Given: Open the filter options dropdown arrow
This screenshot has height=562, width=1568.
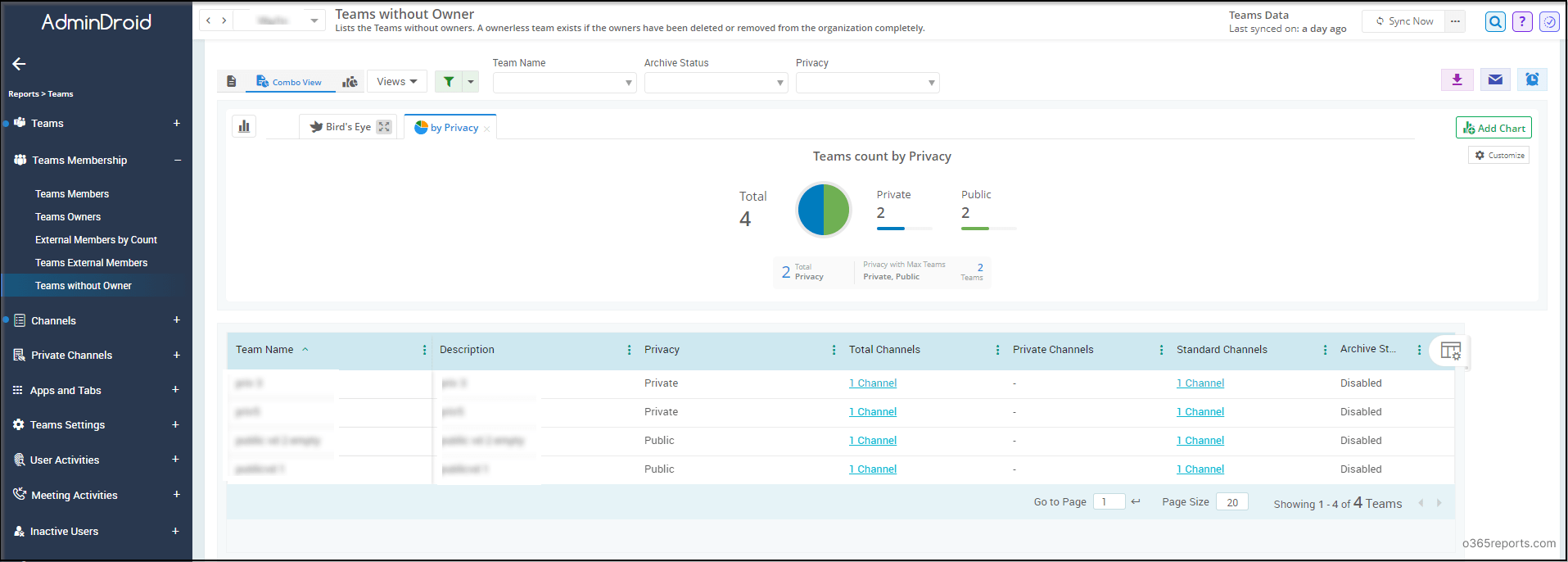Looking at the screenshot, I should click(x=471, y=81).
